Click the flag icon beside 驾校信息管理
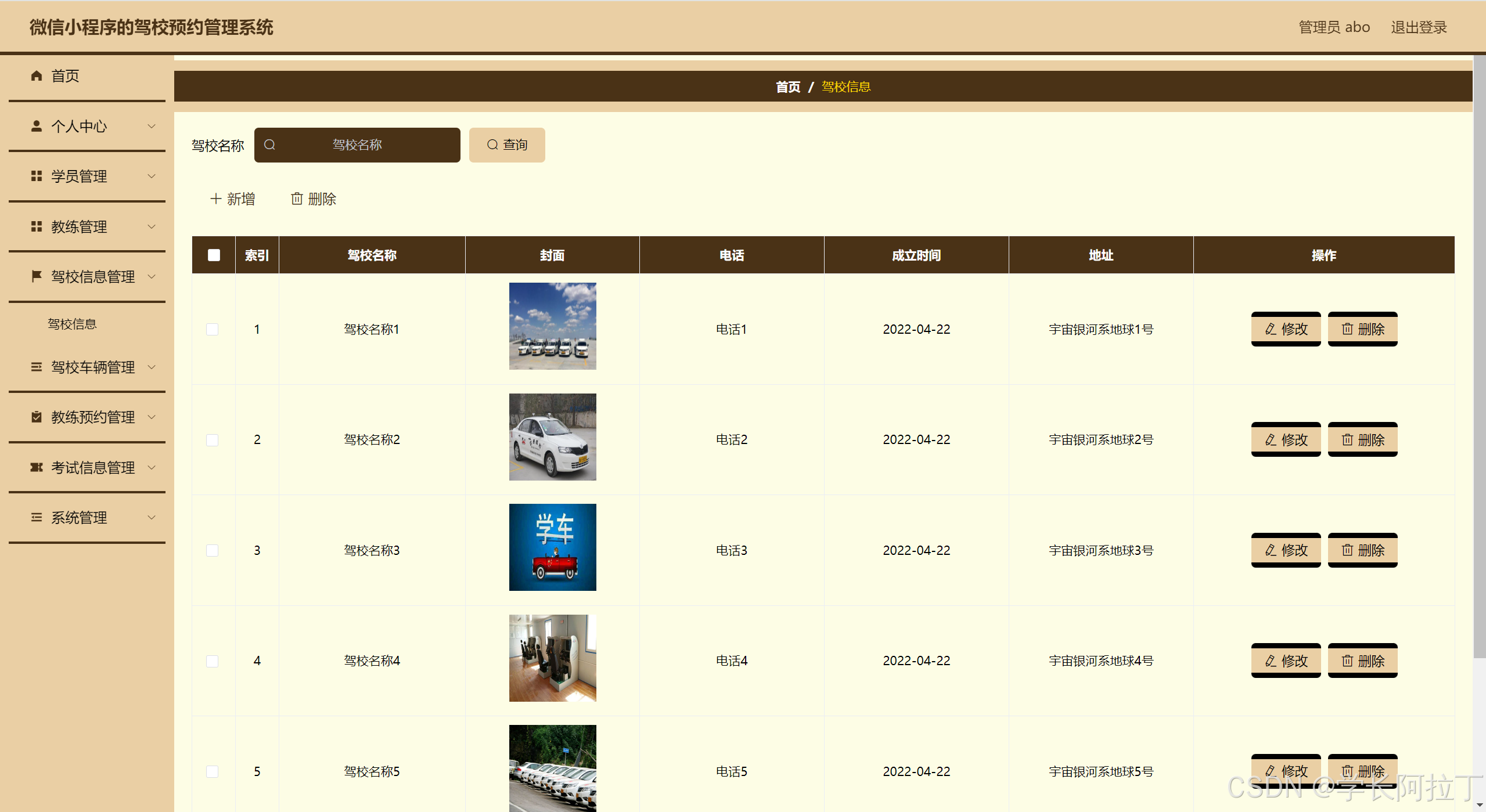The image size is (1486, 812). tap(37, 276)
